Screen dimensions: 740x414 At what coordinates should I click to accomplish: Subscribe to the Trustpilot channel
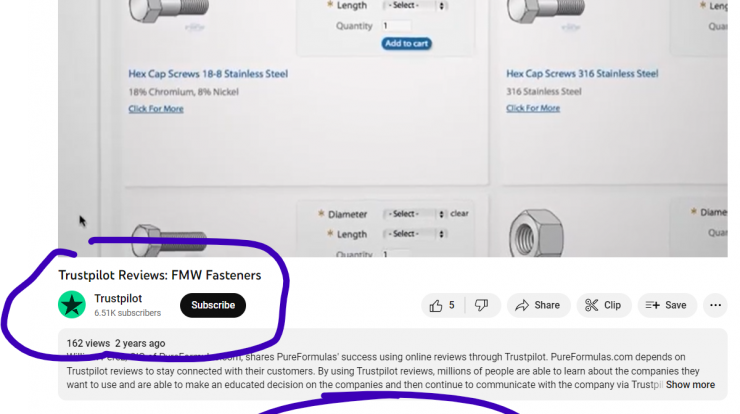pos(213,305)
